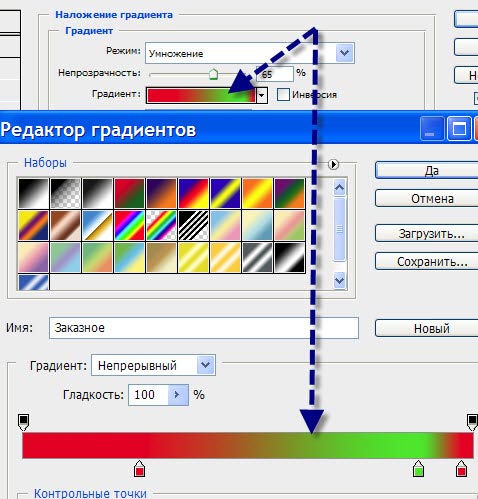
Task: Open the gradient picker arrow beside the preview
Action: tap(262, 95)
